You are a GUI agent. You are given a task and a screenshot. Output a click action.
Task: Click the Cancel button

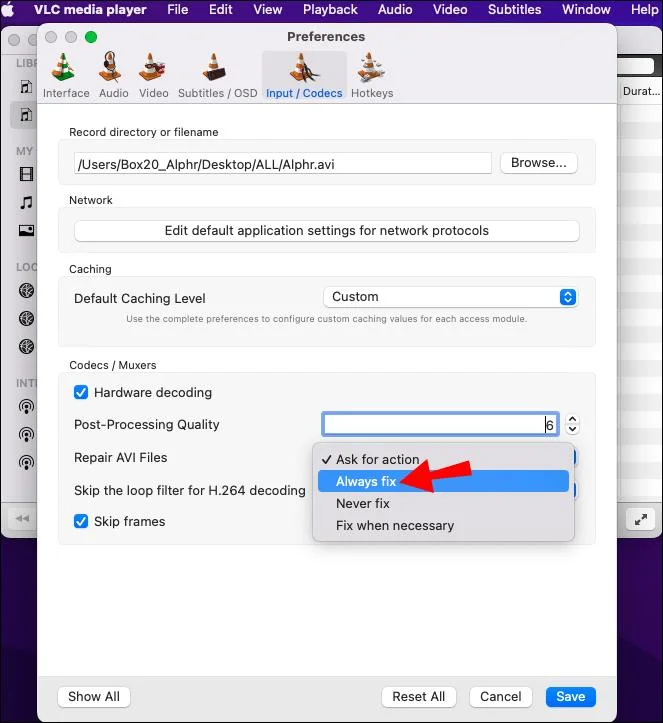click(x=501, y=696)
